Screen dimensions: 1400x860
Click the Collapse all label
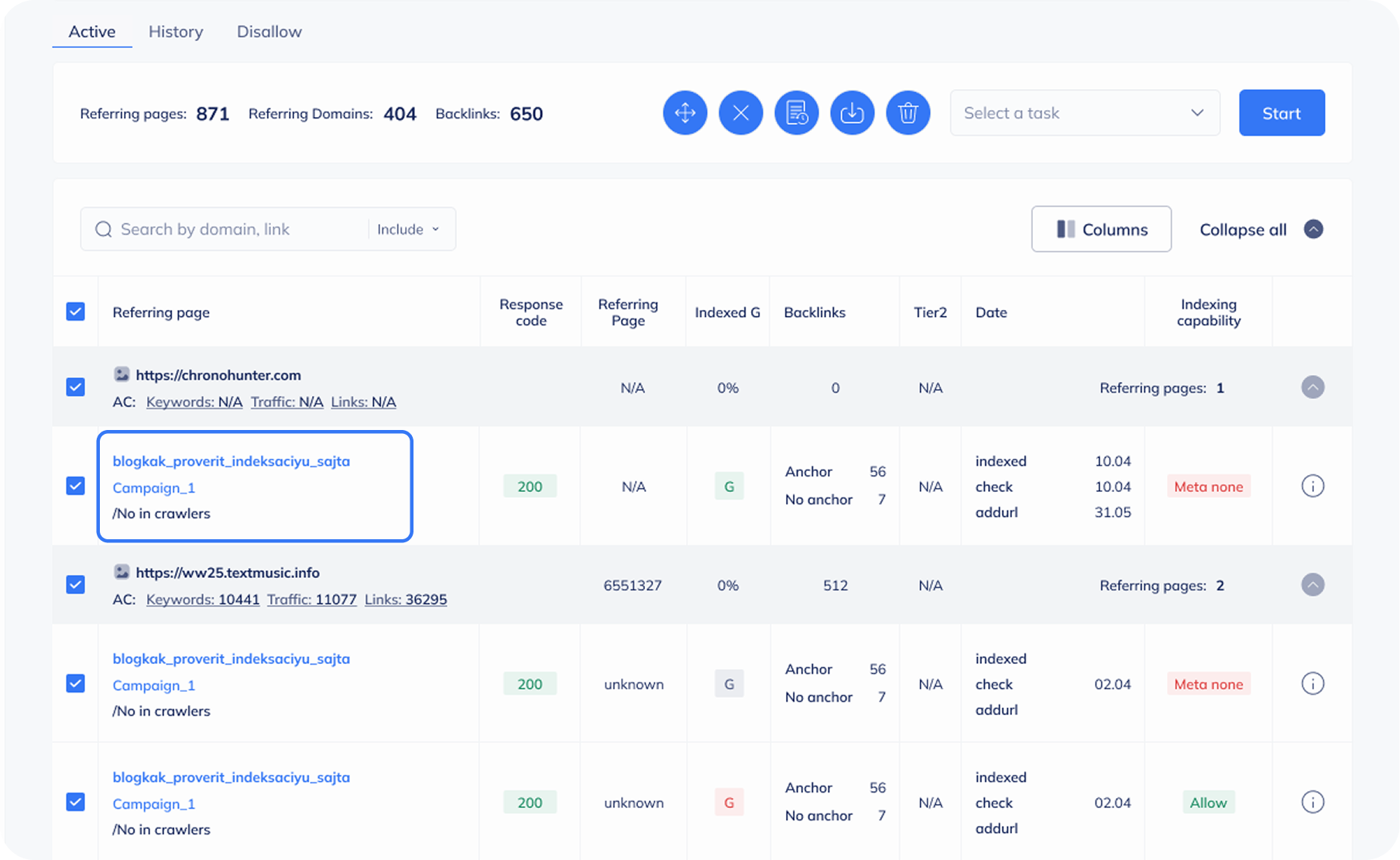coord(1243,230)
